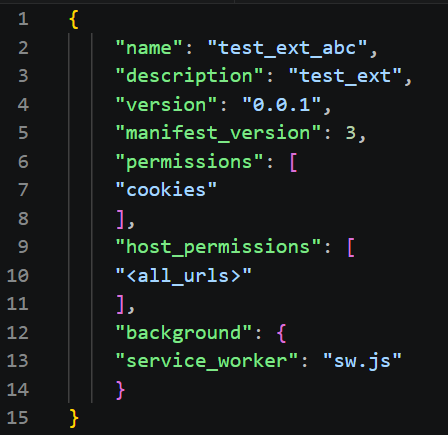Click line number 7 in gutter
448x435 pixels.
(23, 190)
